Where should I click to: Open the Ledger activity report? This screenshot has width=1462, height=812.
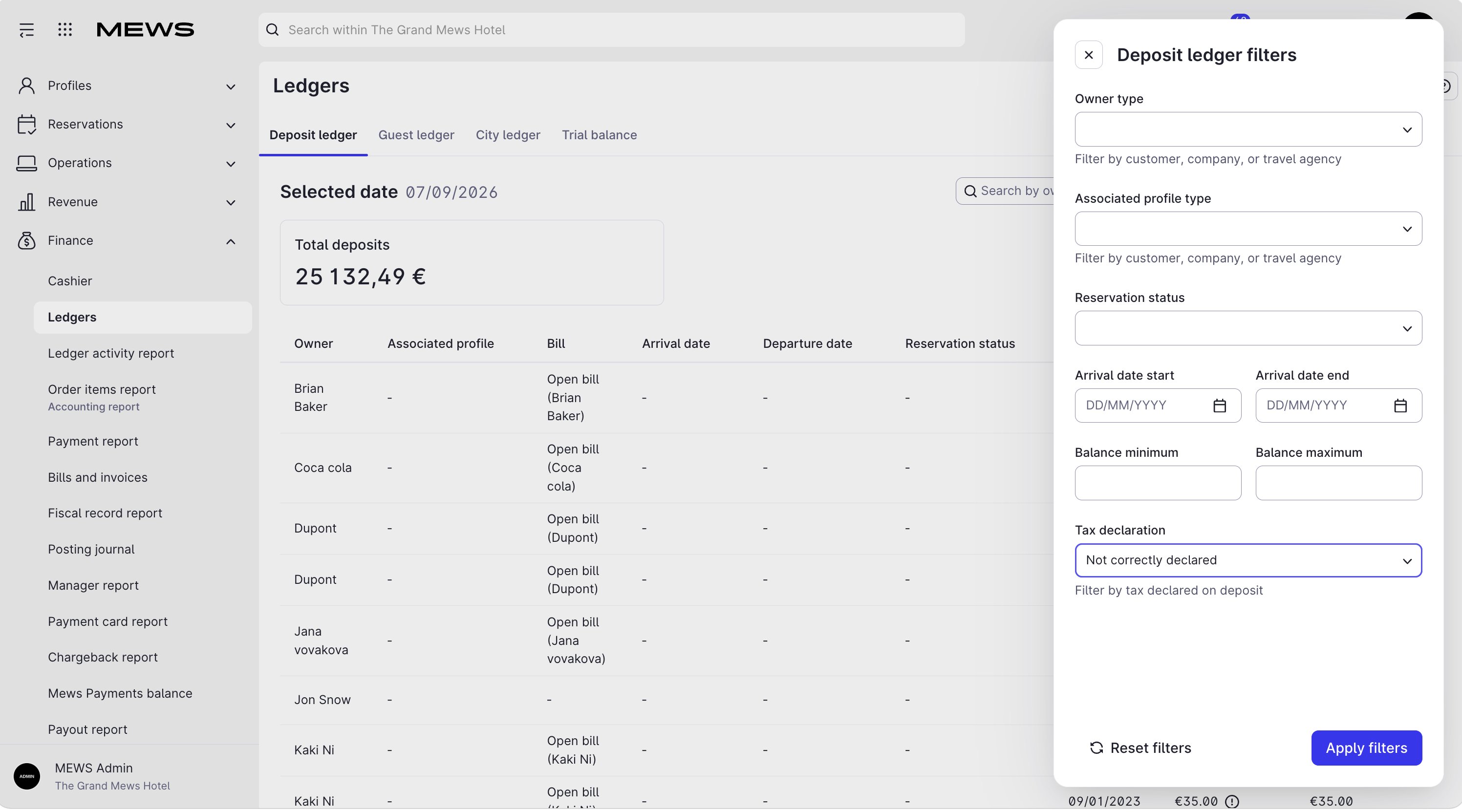pos(110,354)
